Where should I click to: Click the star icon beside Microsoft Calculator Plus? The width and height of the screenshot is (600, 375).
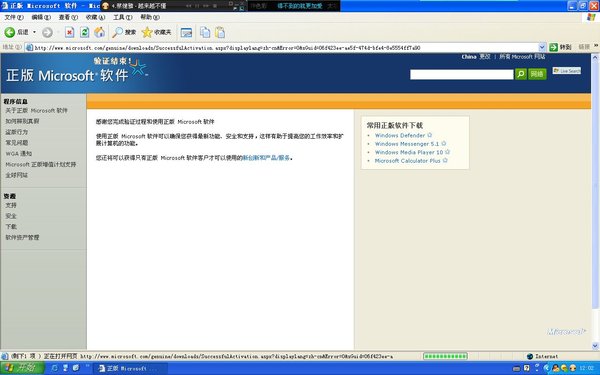pyautogui.click(x=445, y=160)
